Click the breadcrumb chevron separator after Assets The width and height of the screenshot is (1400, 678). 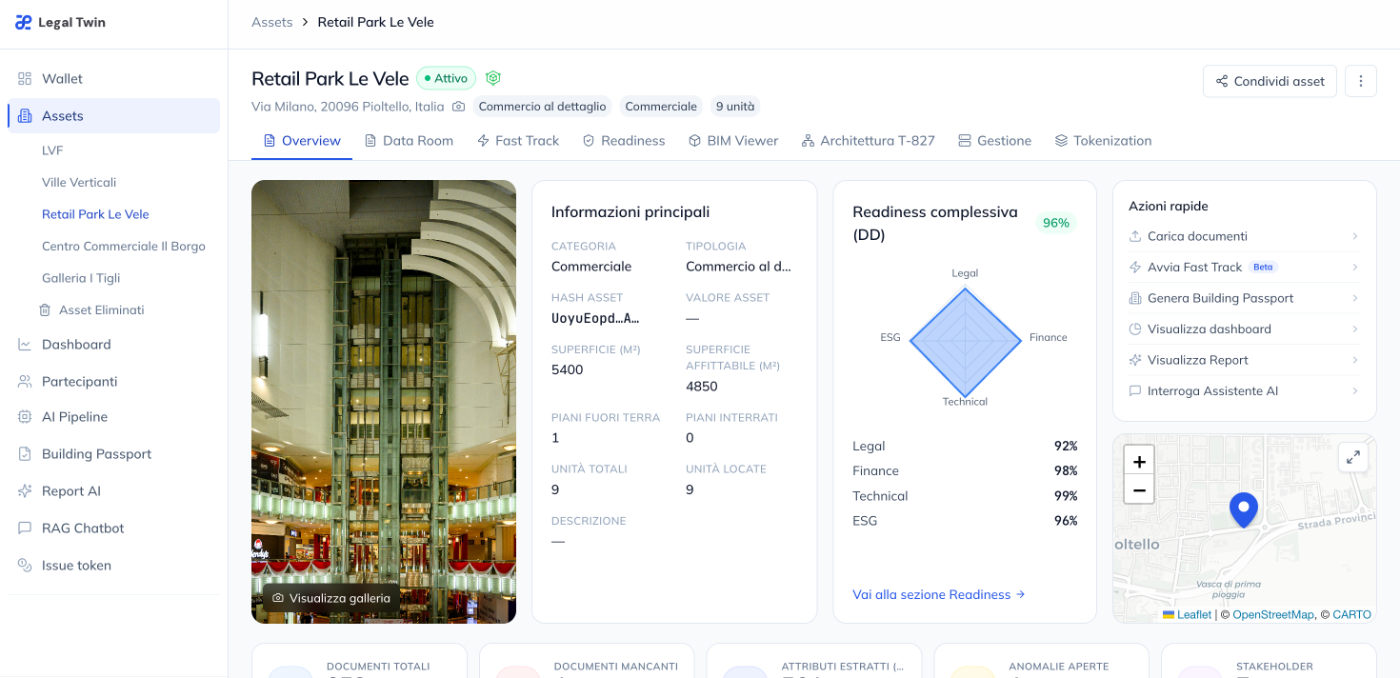[305, 22]
